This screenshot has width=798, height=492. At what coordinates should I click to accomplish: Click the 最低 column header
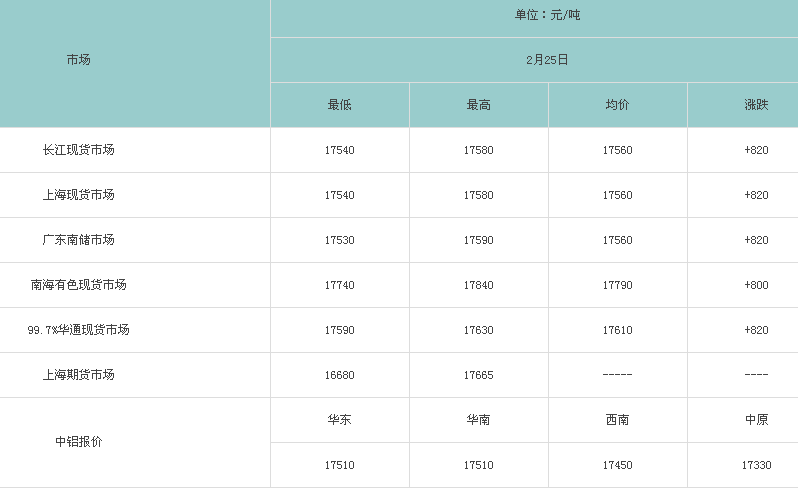click(x=339, y=105)
